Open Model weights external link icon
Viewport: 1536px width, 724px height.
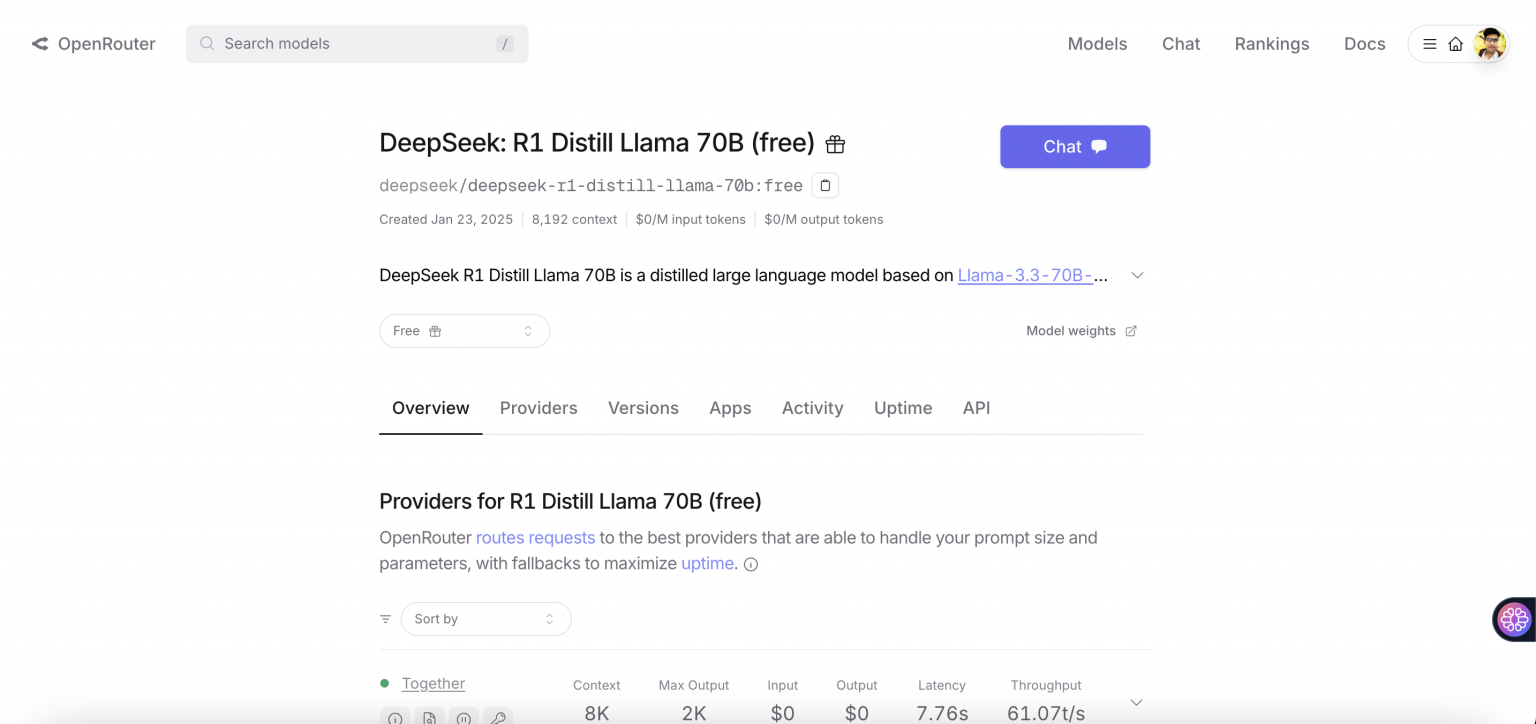point(1131,330)
